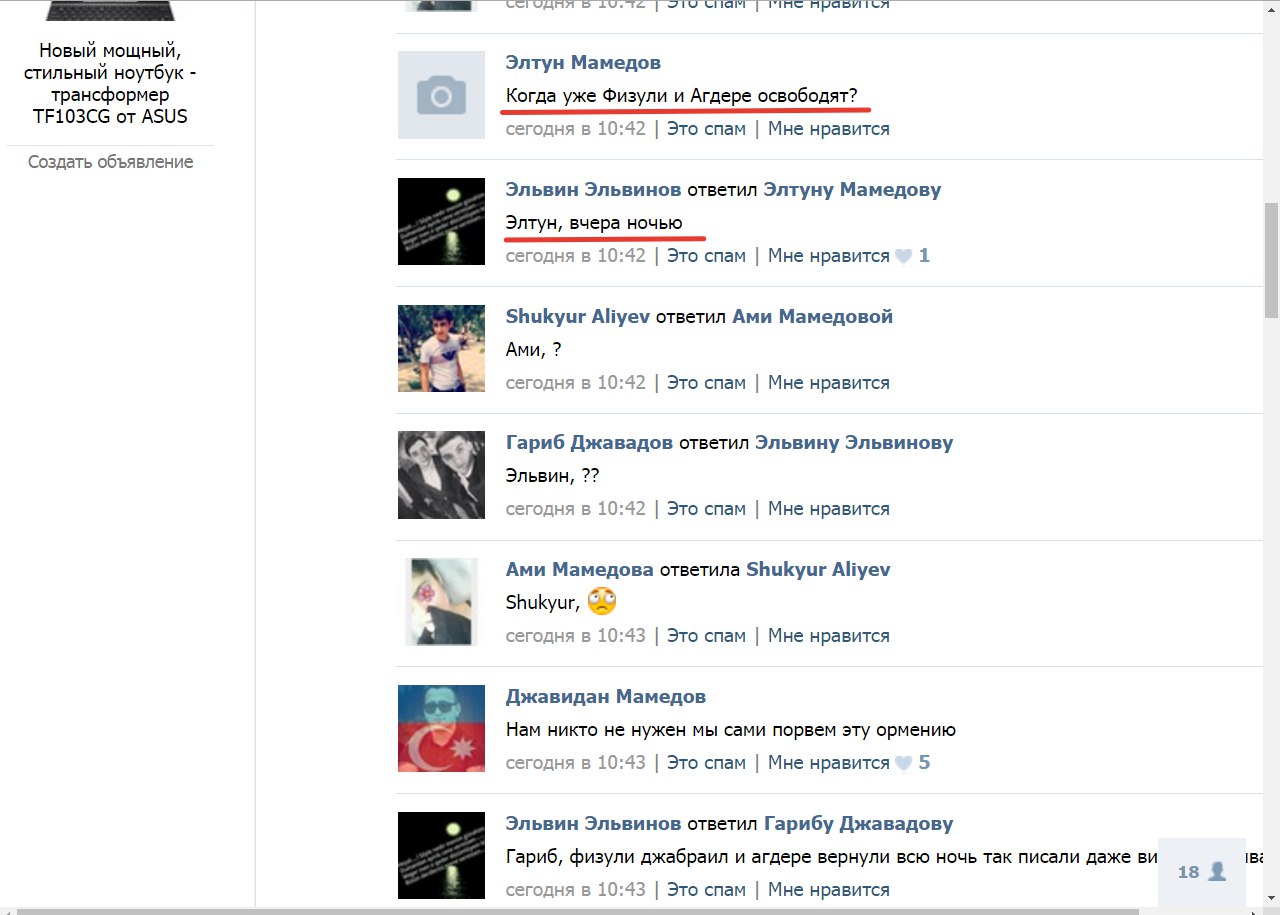This screenshot has width=1280, height=915.
Task: Open the ASUS TF103CG laptop advertisement
Action: [x=110, y=83]
